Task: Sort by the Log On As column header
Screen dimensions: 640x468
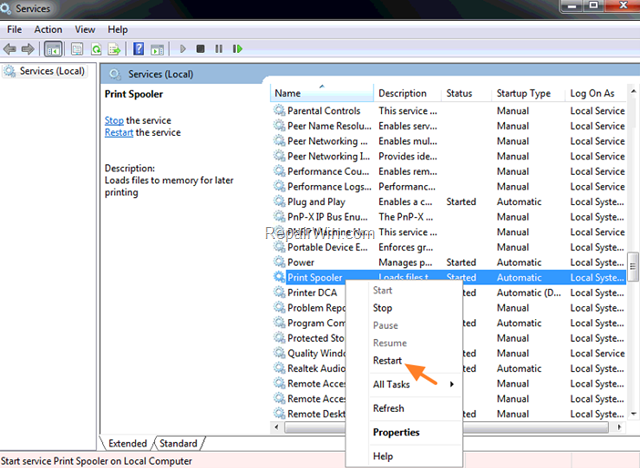Action: (595, 93)
